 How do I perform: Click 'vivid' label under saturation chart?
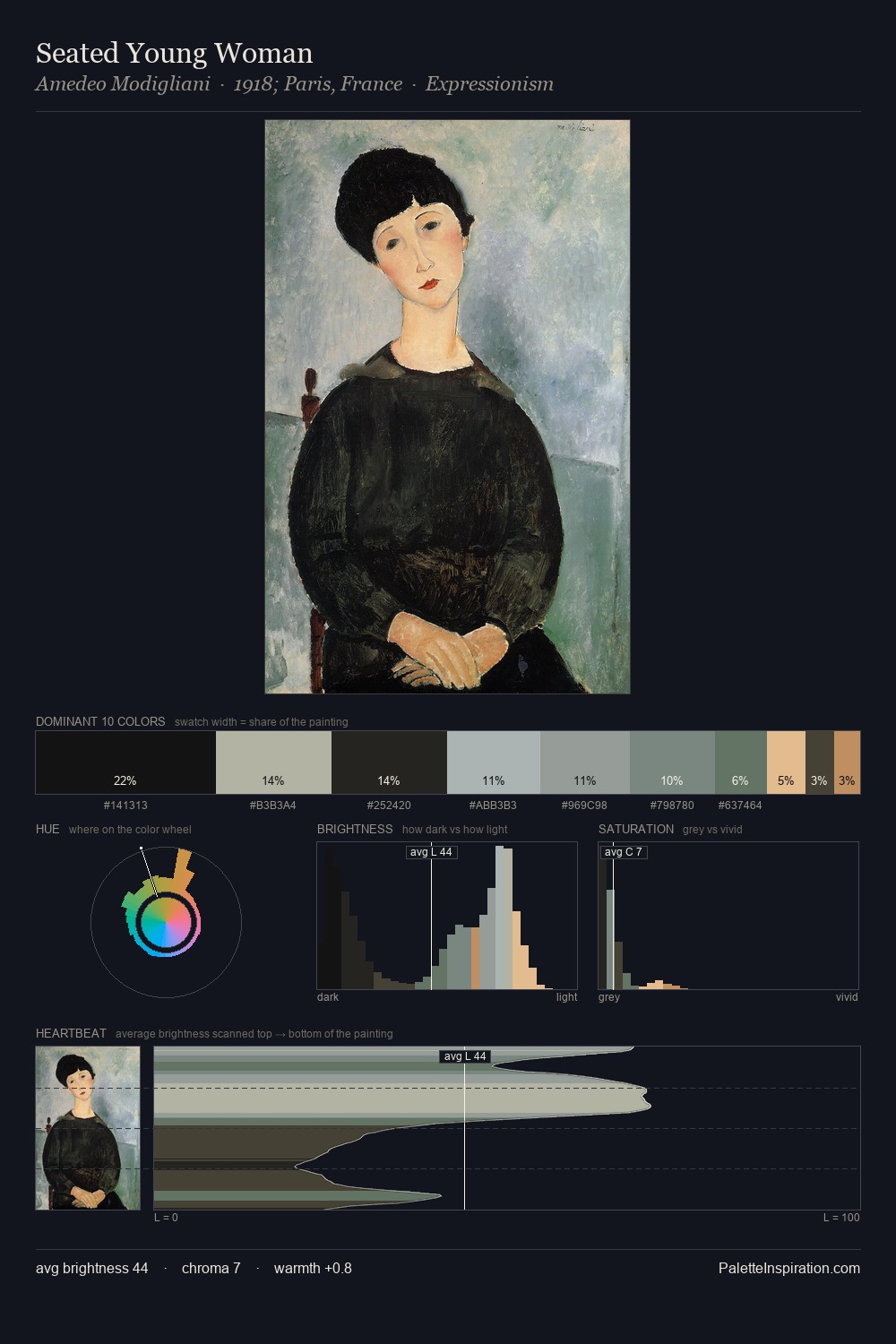click(847, 997)
